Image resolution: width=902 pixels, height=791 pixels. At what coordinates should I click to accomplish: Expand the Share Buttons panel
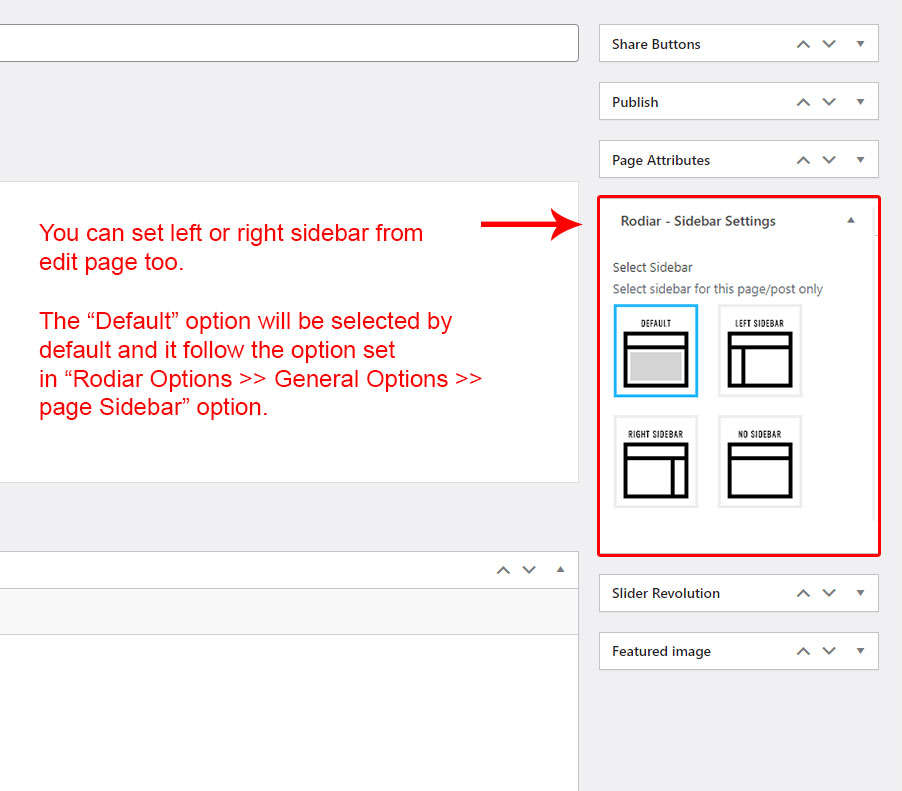pos(860,44)
